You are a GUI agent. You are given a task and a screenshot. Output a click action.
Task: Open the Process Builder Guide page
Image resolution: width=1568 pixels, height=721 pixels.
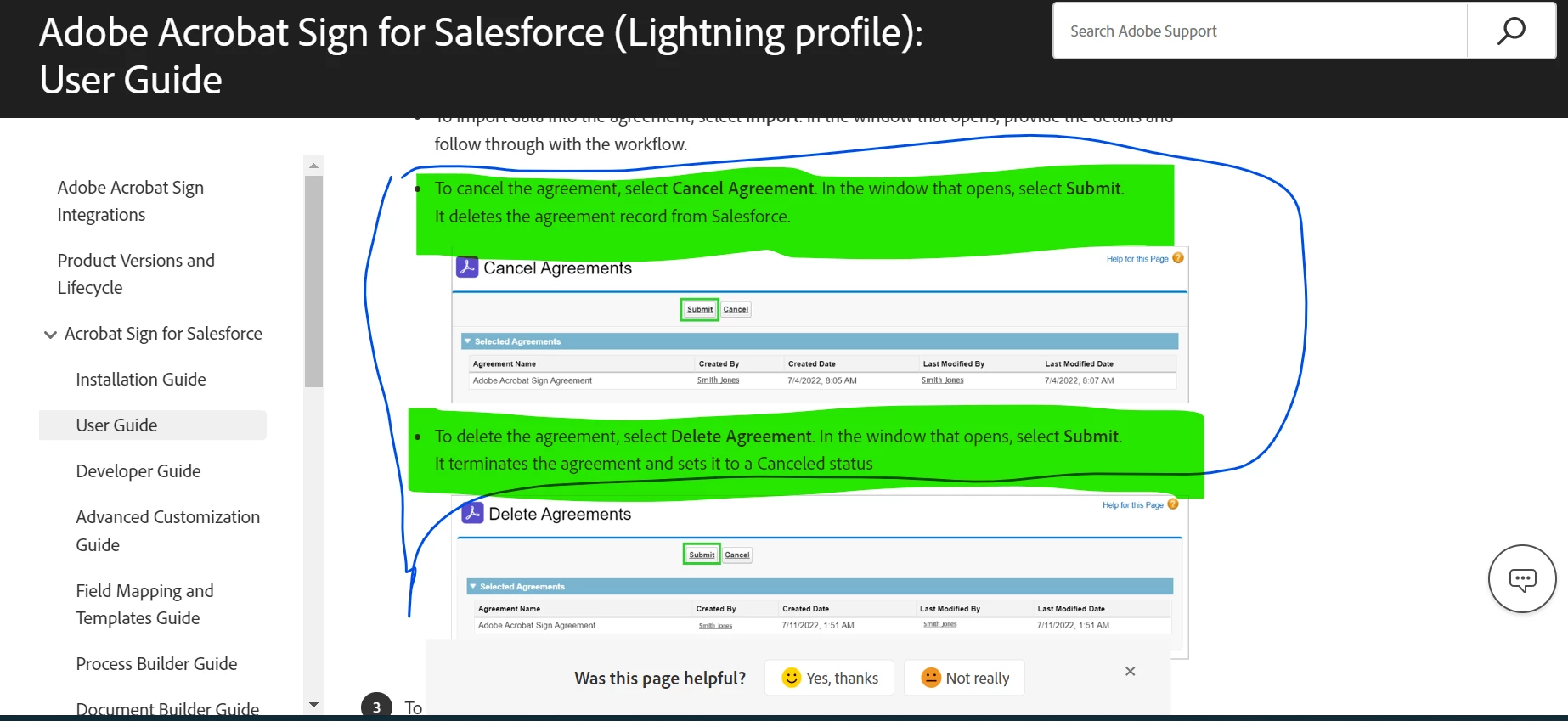coord(156,664)
